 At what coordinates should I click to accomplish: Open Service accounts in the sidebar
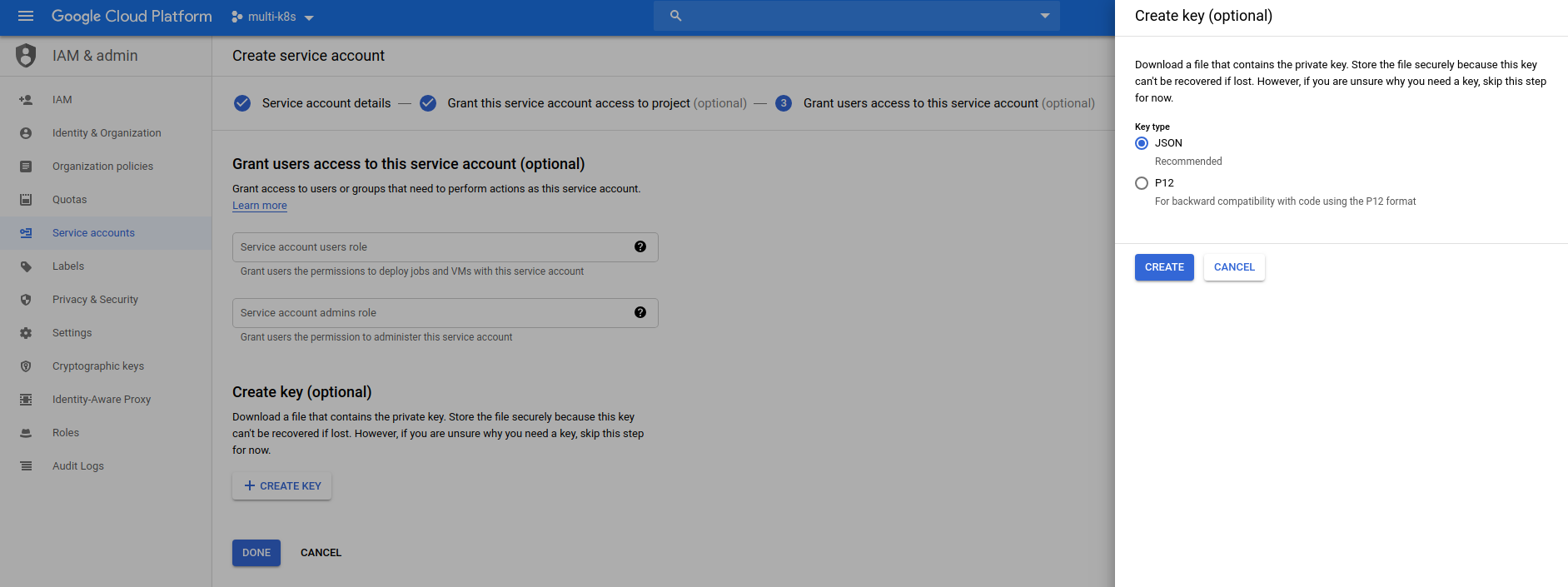tap(106, 233)
